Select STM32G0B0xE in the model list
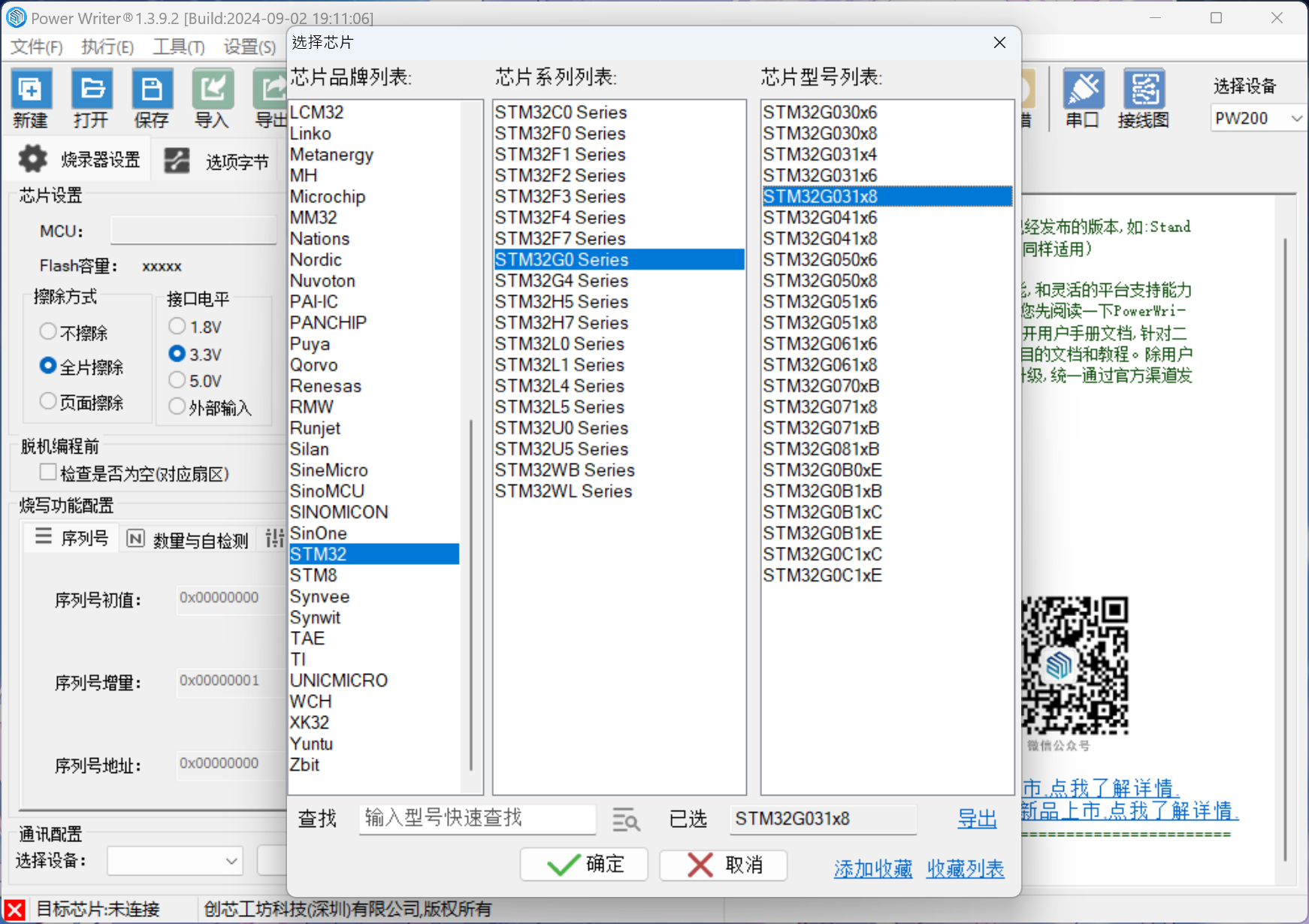Image resolution: width=1309 pixels, height=924 pixels. click(887, 470)
